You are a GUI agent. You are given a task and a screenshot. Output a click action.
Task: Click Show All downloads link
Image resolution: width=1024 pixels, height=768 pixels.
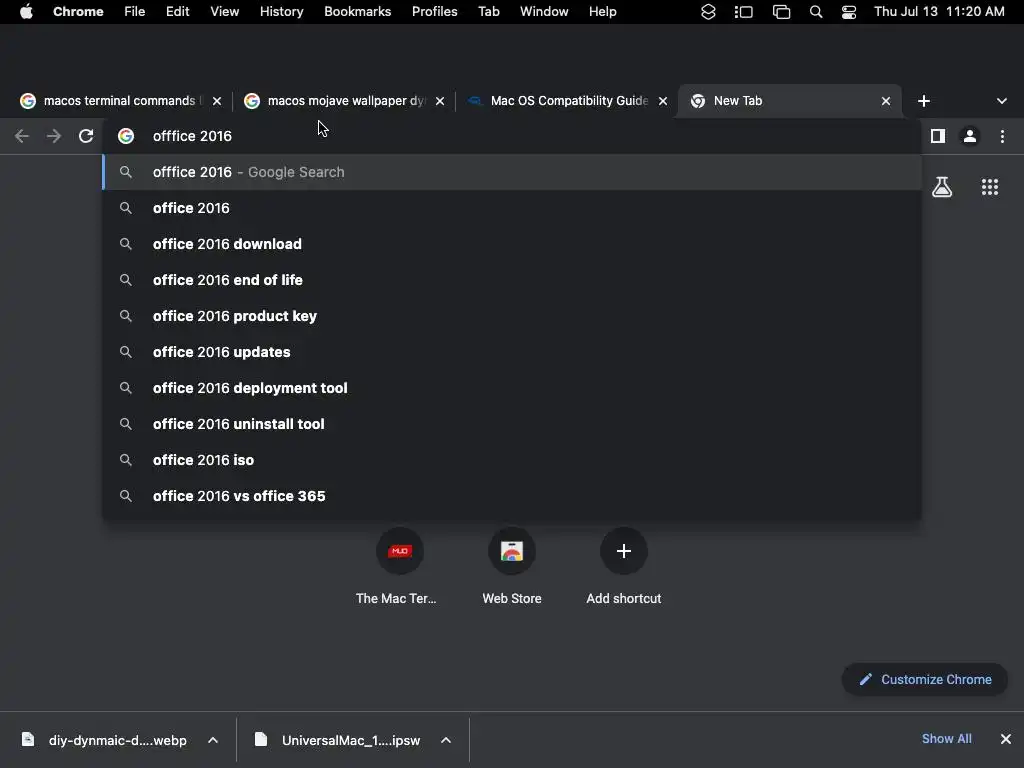[x=946, y=739]
